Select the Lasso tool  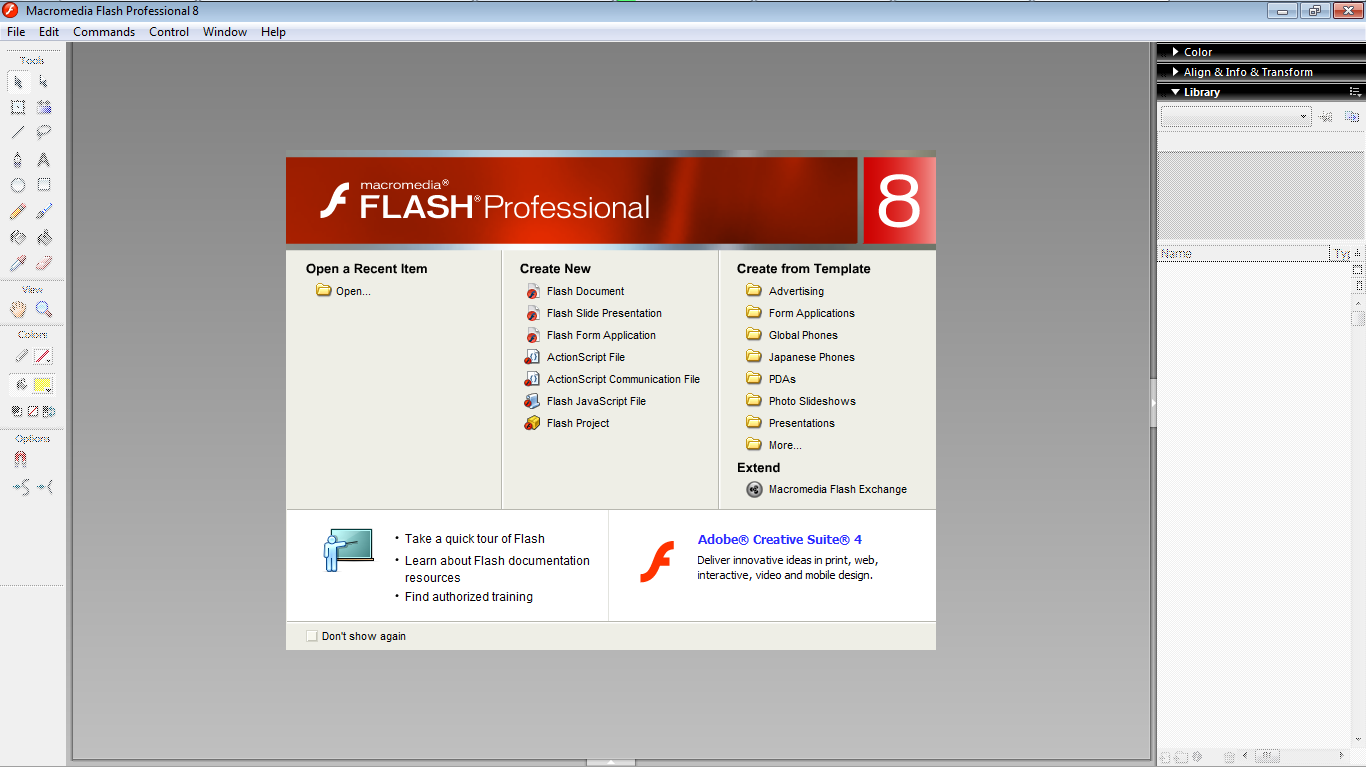[x=44, y=132]
